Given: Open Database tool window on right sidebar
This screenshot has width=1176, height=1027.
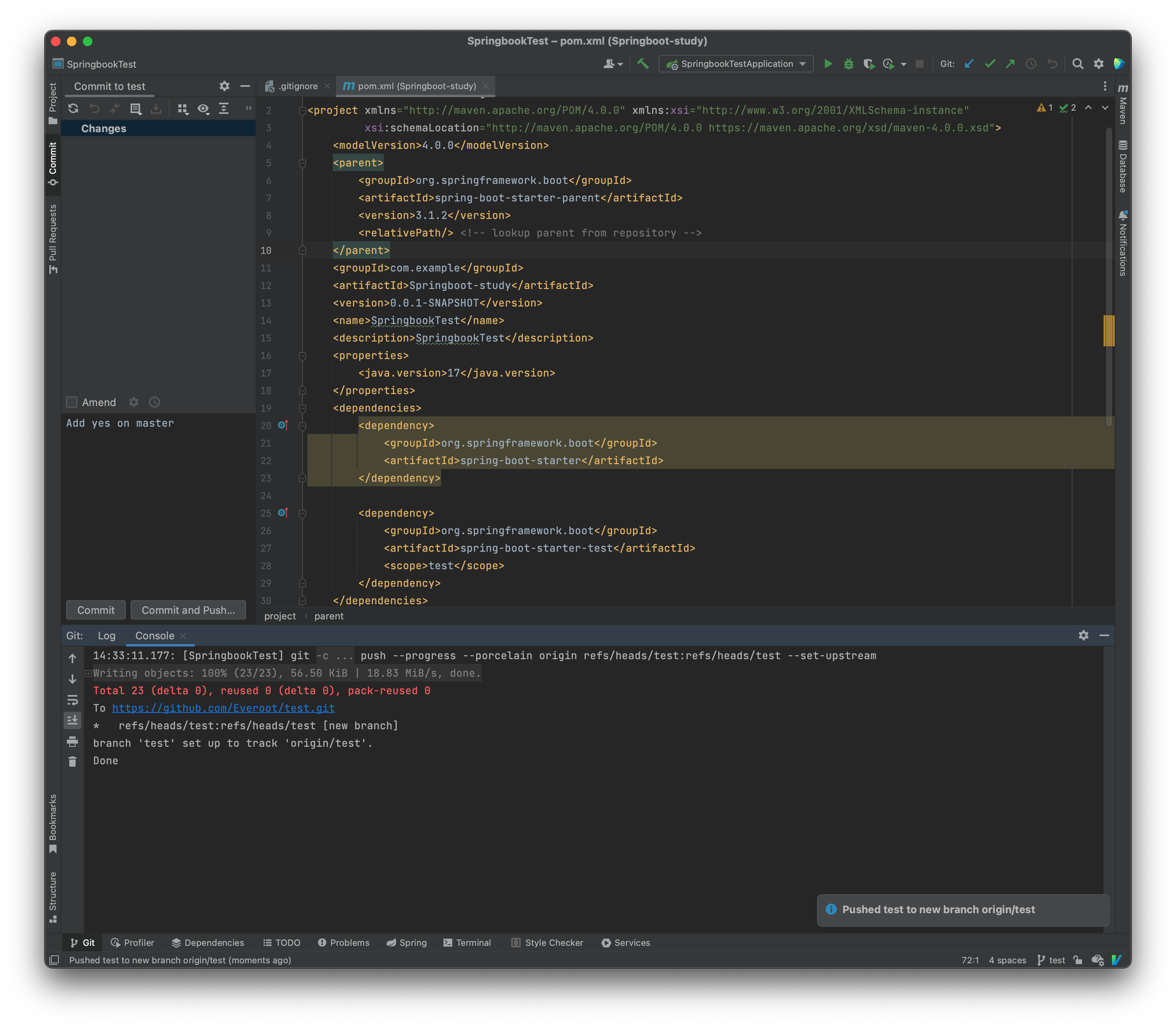Looking at the screenshot, I should [1123, 167].
